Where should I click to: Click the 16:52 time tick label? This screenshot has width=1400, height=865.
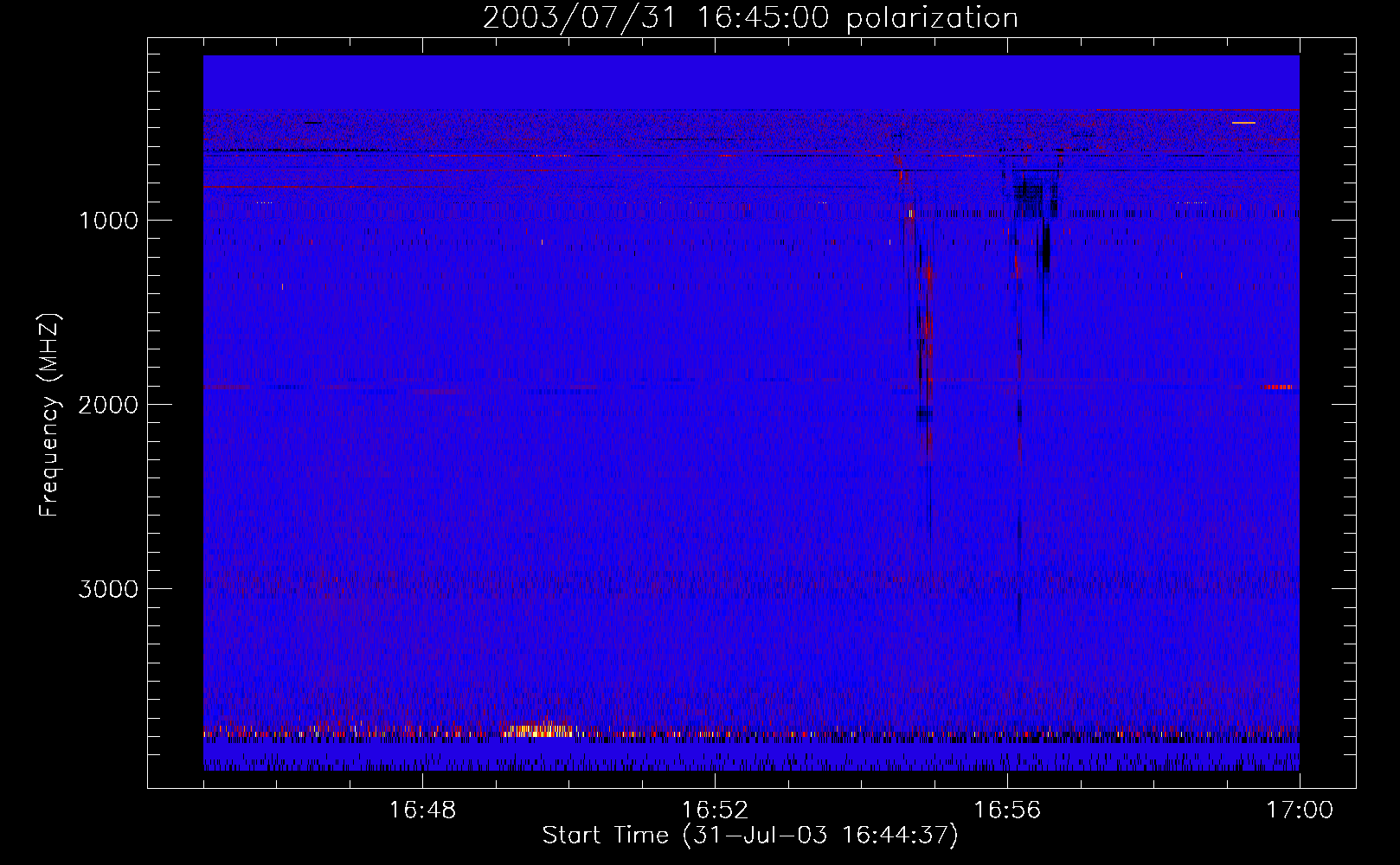(715, 811)
